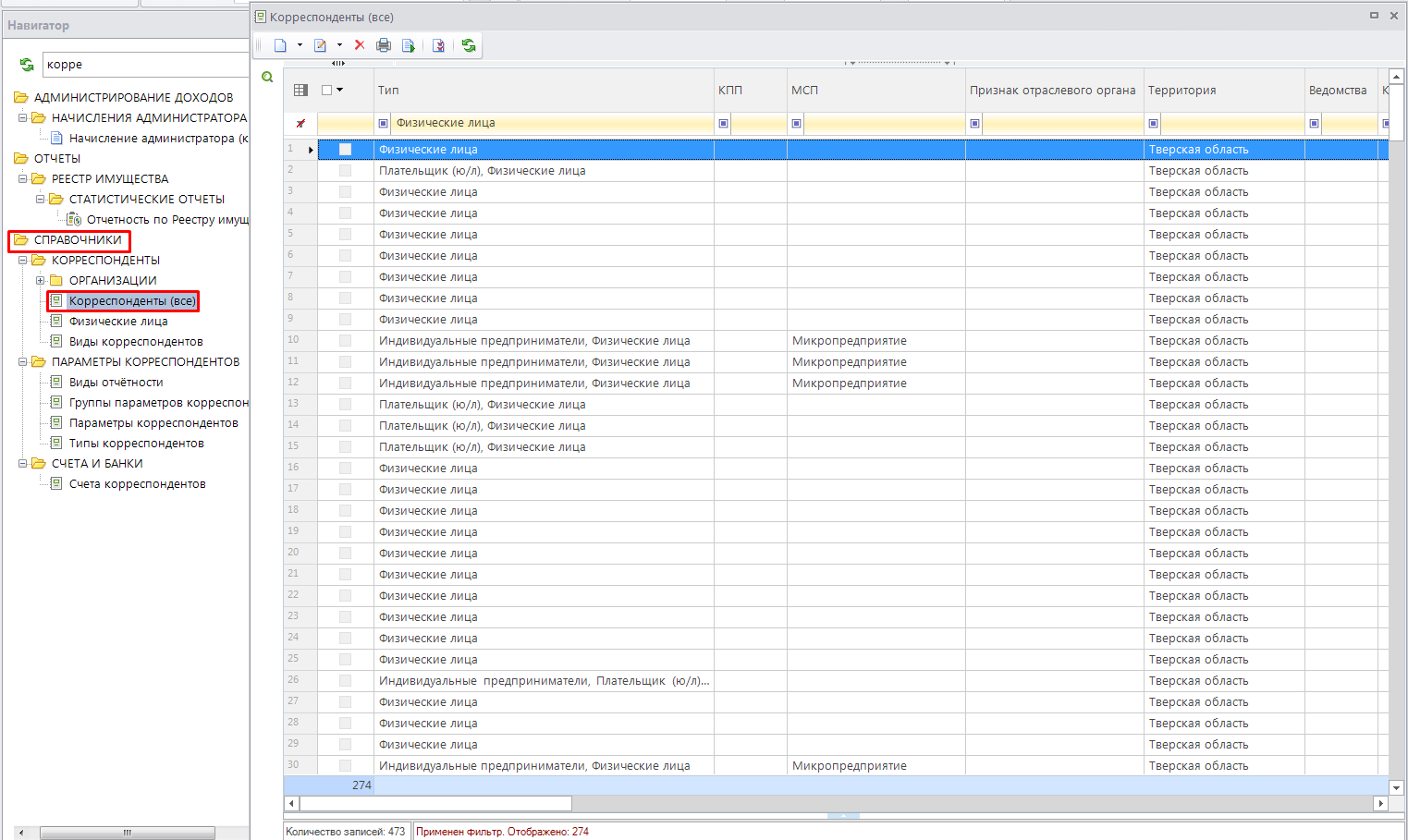Click the grid horizontal scrollbar thumb
This screenshot has width=1408, height=840.
435,804
